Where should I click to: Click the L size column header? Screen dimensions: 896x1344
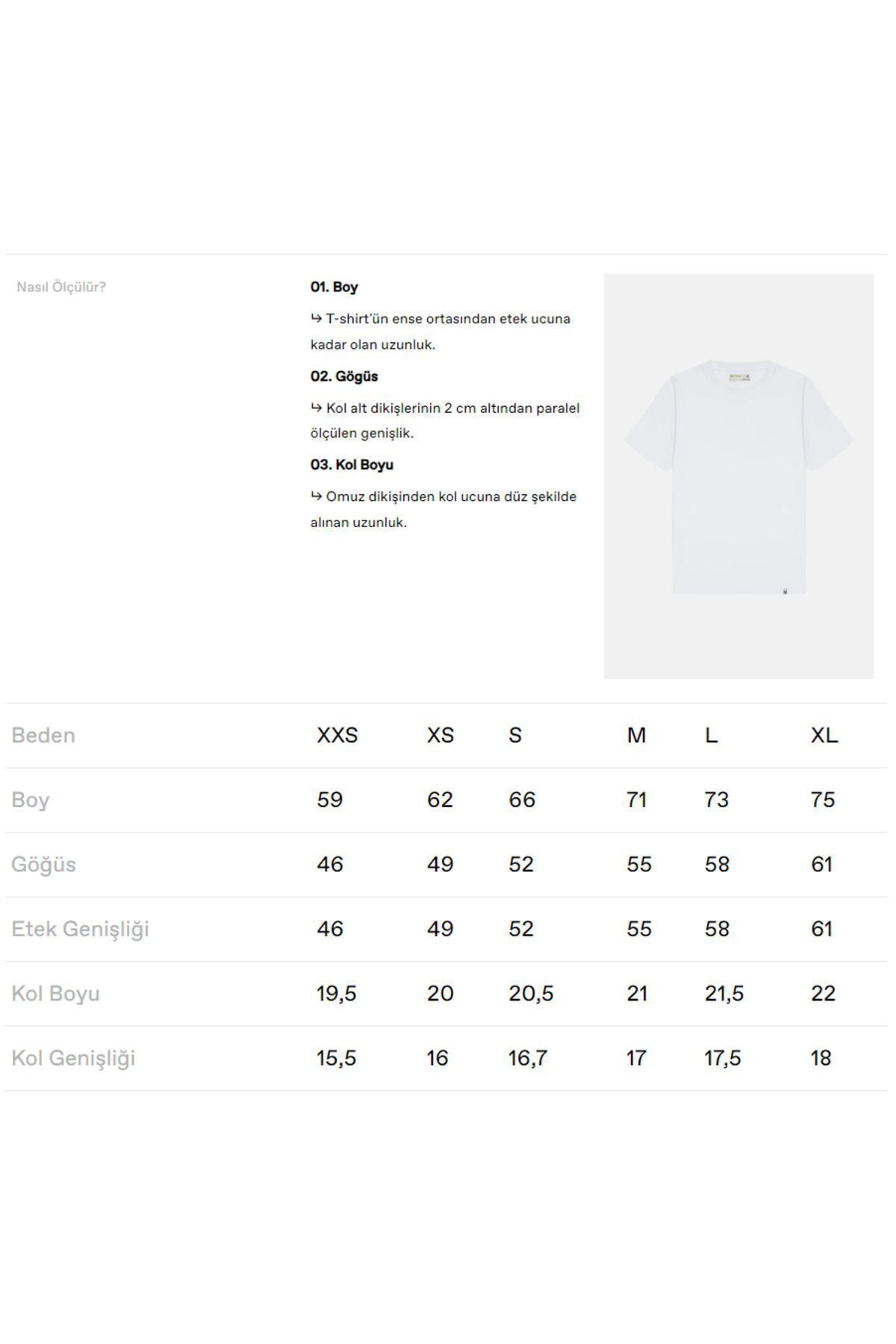coord(712,735)
